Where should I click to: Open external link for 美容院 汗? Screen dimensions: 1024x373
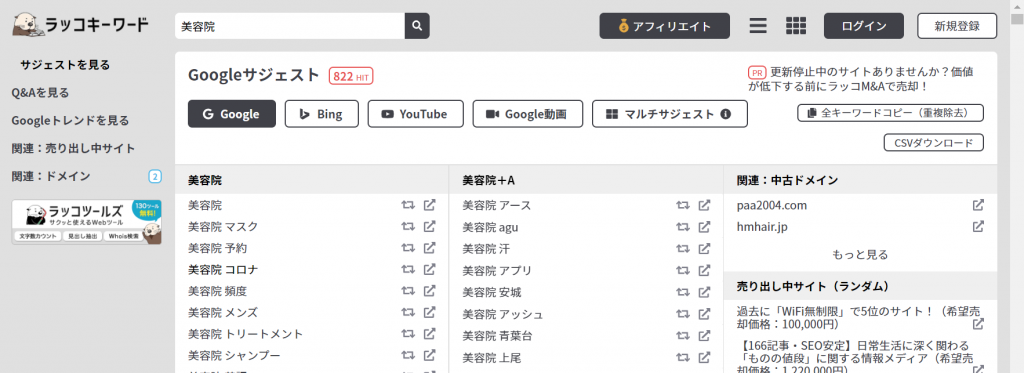coord(704,249)
